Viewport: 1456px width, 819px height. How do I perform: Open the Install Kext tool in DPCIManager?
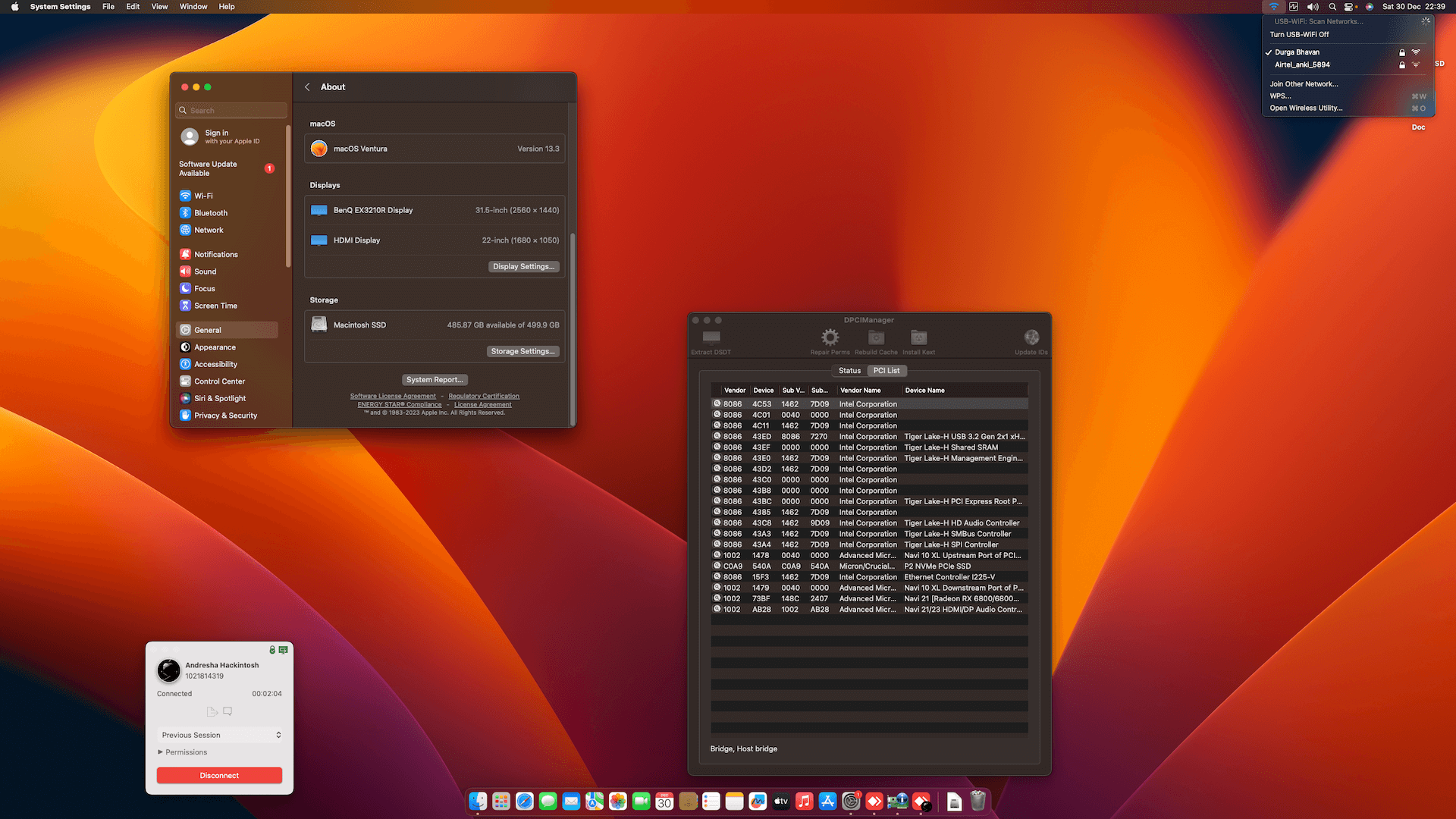pyautogui.click(x=918, y=337)
